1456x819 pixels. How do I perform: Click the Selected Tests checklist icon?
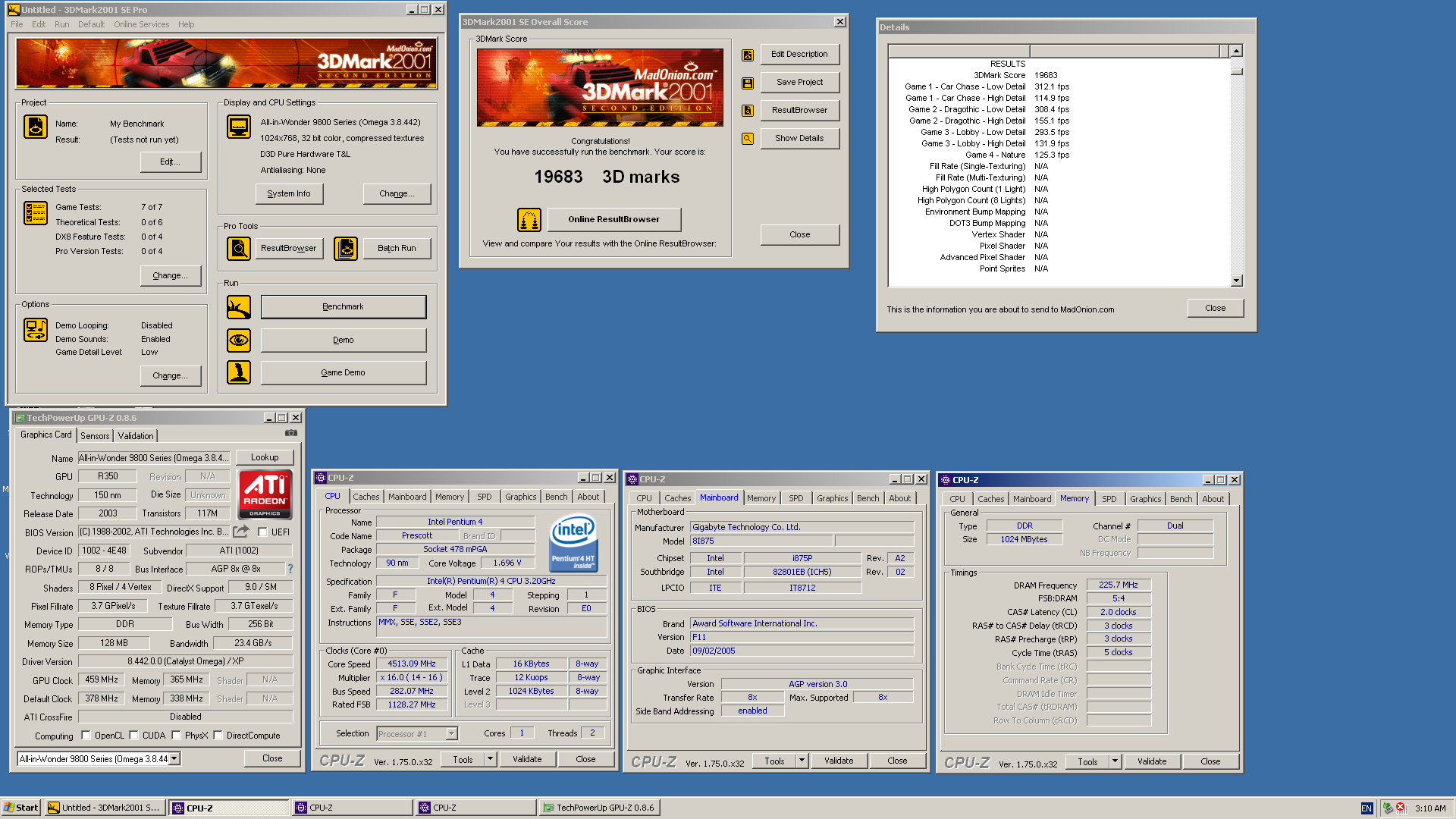tap(36, 213)
